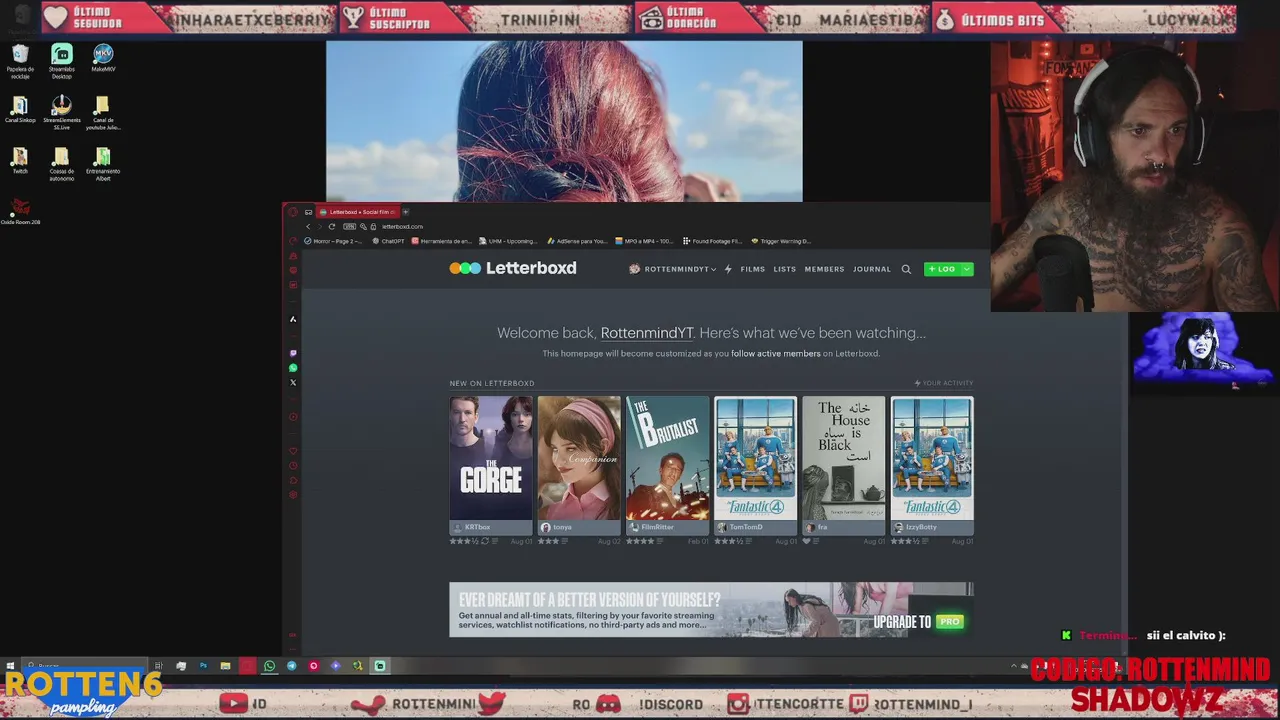Open the LISTS menu
Viewport: 1280px width, 720px height.
[785, 269]
